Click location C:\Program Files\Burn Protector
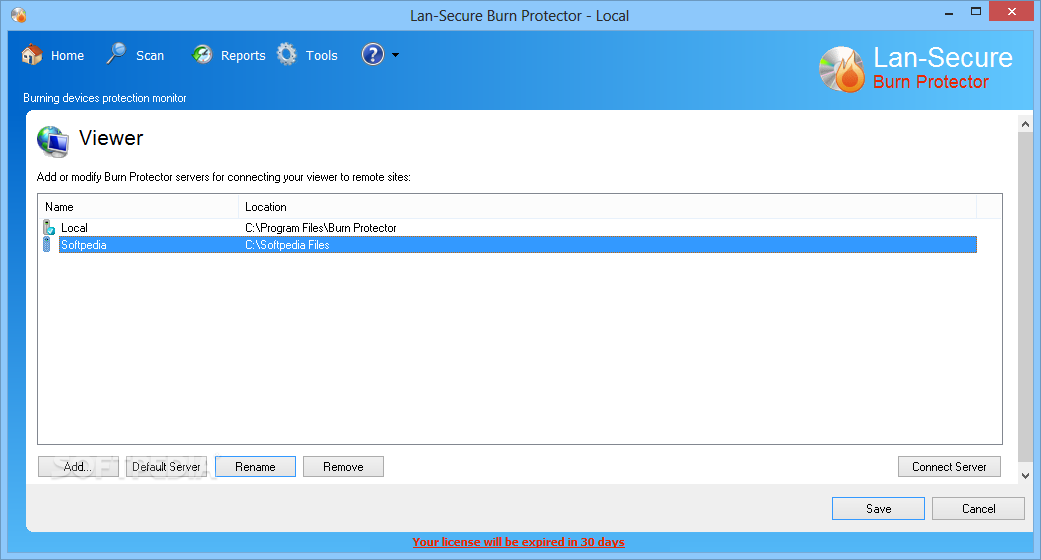The height and width of the screenshot is (560, 1041). tap(321, 228)
